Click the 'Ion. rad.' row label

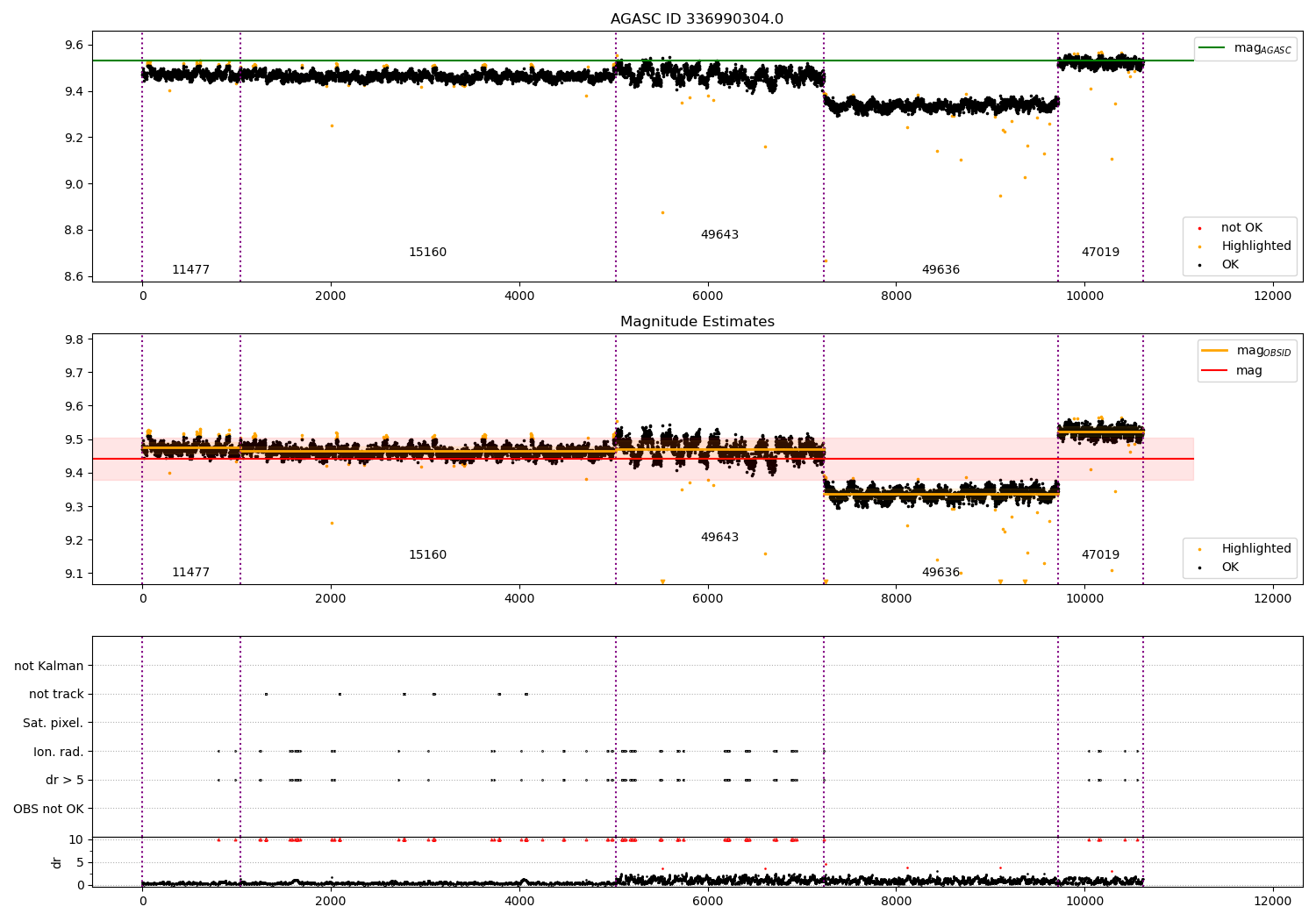pyautogui.click(x=59, y=752)
